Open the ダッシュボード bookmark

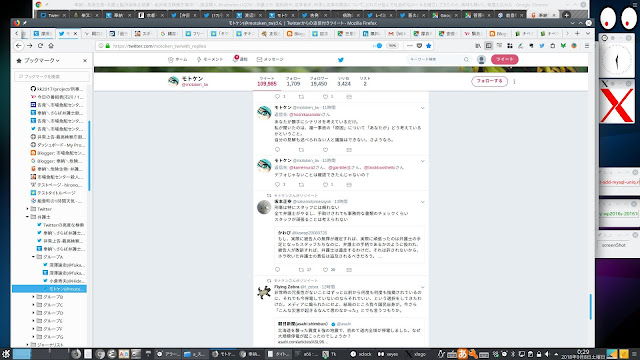tap(57, 145)
